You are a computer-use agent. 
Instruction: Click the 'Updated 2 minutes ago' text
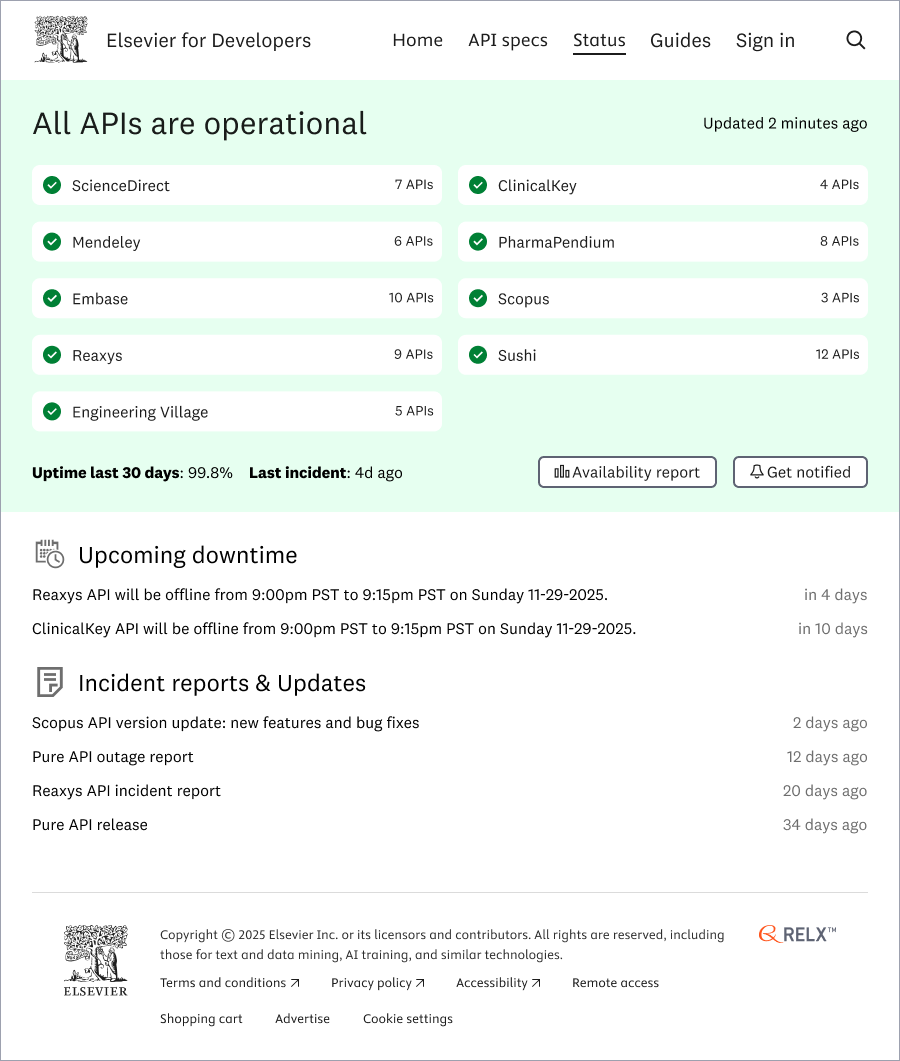tap(785, 123)
